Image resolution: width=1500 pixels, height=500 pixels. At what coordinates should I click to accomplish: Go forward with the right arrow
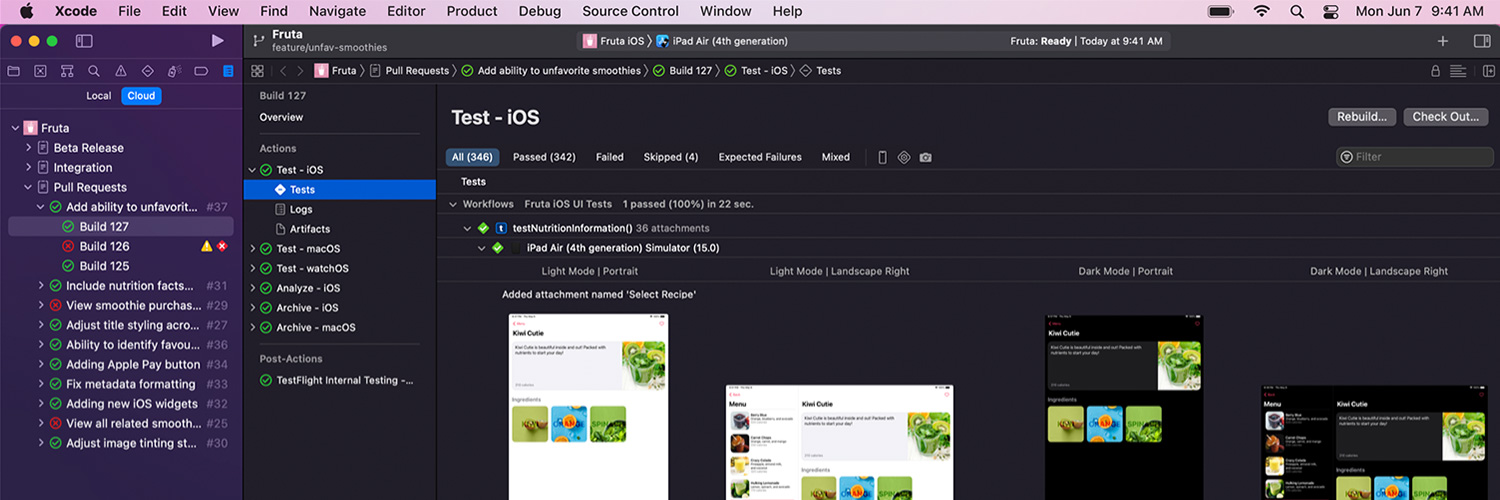pyautogui.click(x=300, y=71)
